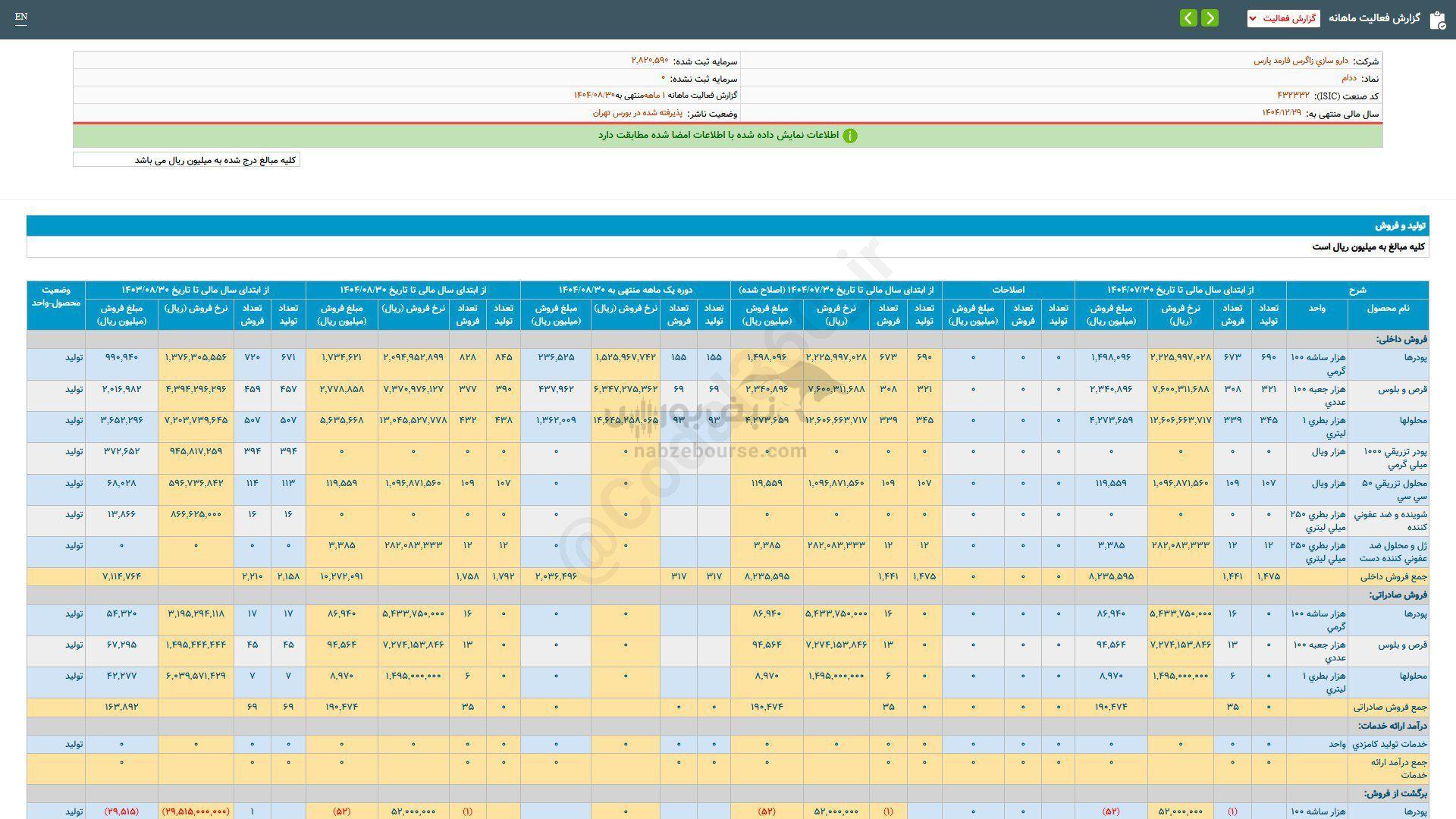Click the فروش صادراتی section row label
The width and height of the screenshot is (1456, 819).
[1398, 595]
